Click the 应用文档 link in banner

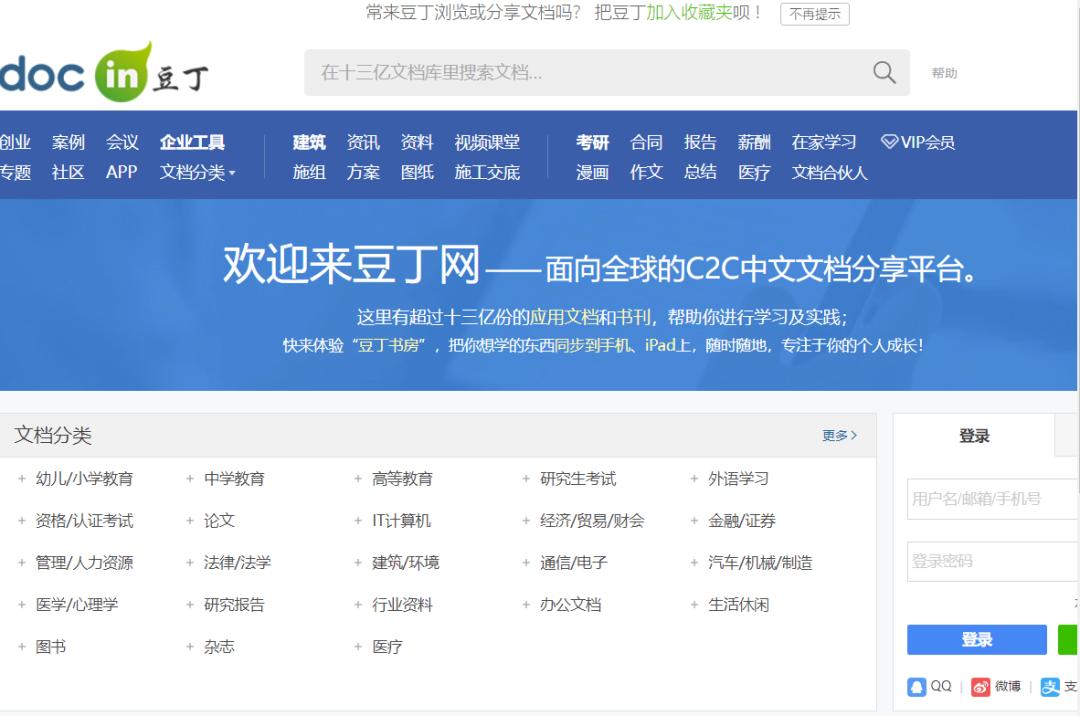(563, 317)
